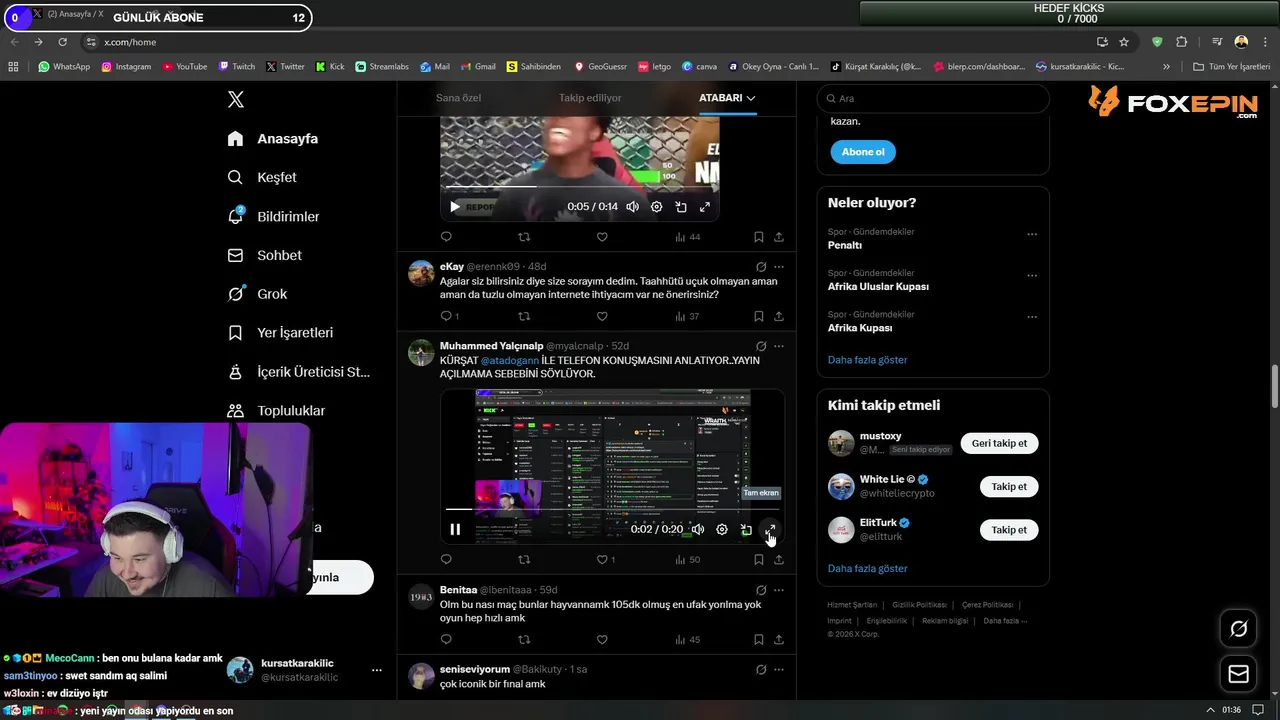Image resolution: width=1280 pixels, height=720 pixels.
Task: Open more options for Afrika Kupası trend
Action: 1032,317
